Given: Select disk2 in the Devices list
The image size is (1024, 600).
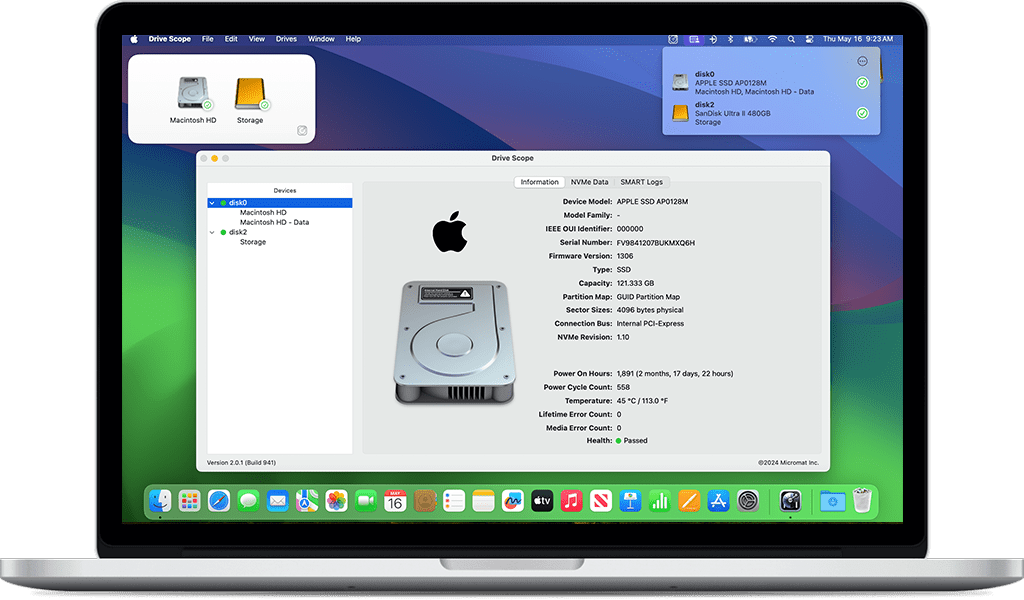Looking at the screenshot, I should click(x=238, y=232).
